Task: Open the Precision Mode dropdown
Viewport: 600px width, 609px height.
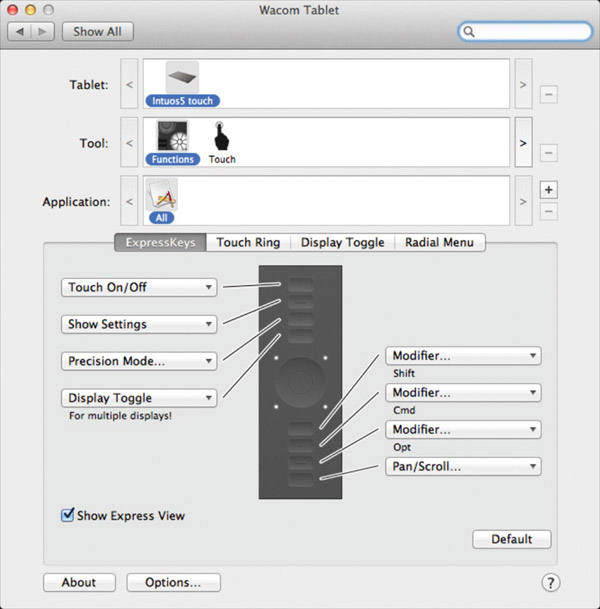Action: (x=139, y=361)
